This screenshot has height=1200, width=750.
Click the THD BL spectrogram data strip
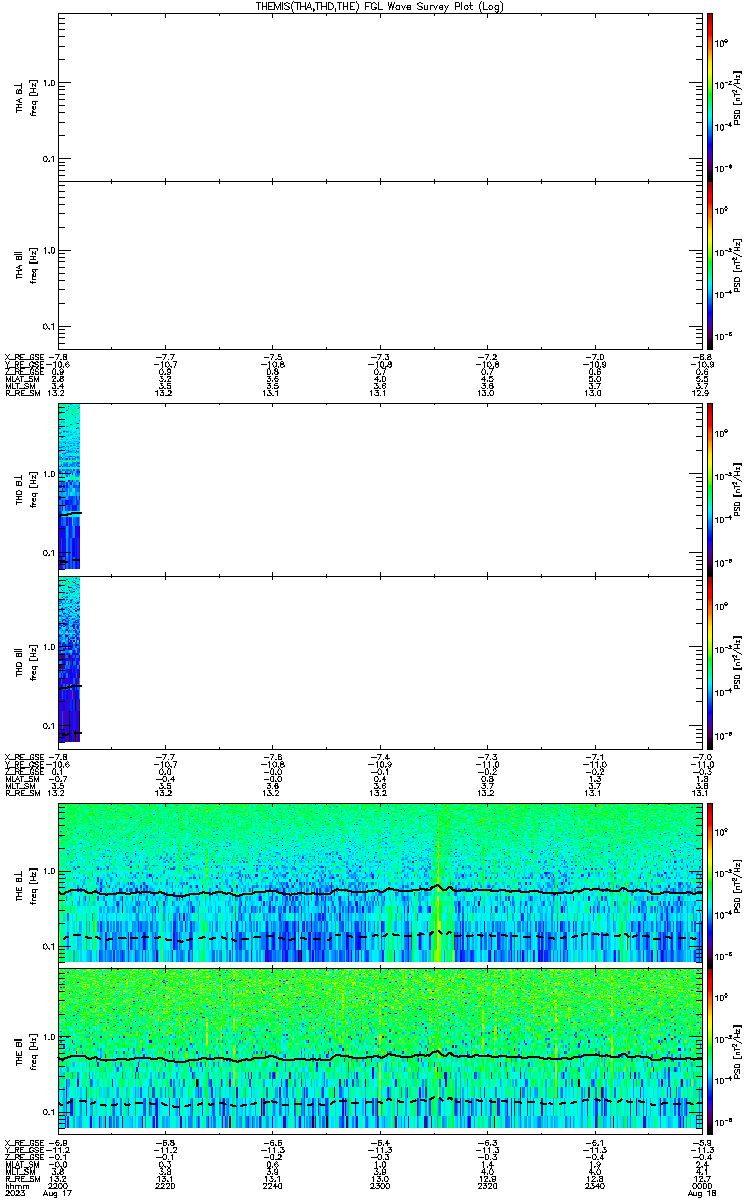pyautogui.click(x=69, y=487)
